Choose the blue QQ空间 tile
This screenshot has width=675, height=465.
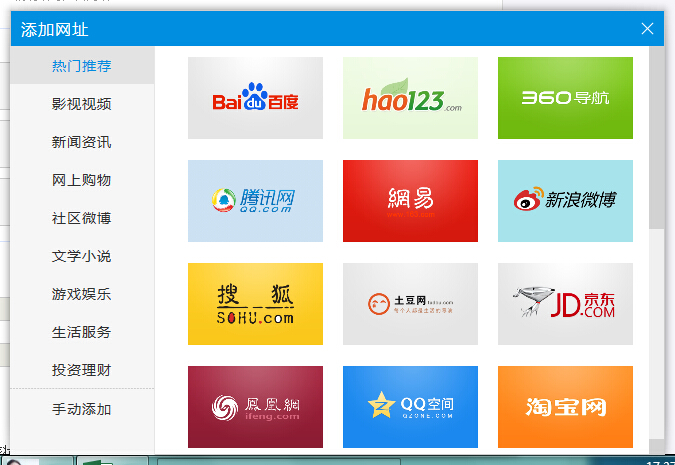click(x=410, y=406)
